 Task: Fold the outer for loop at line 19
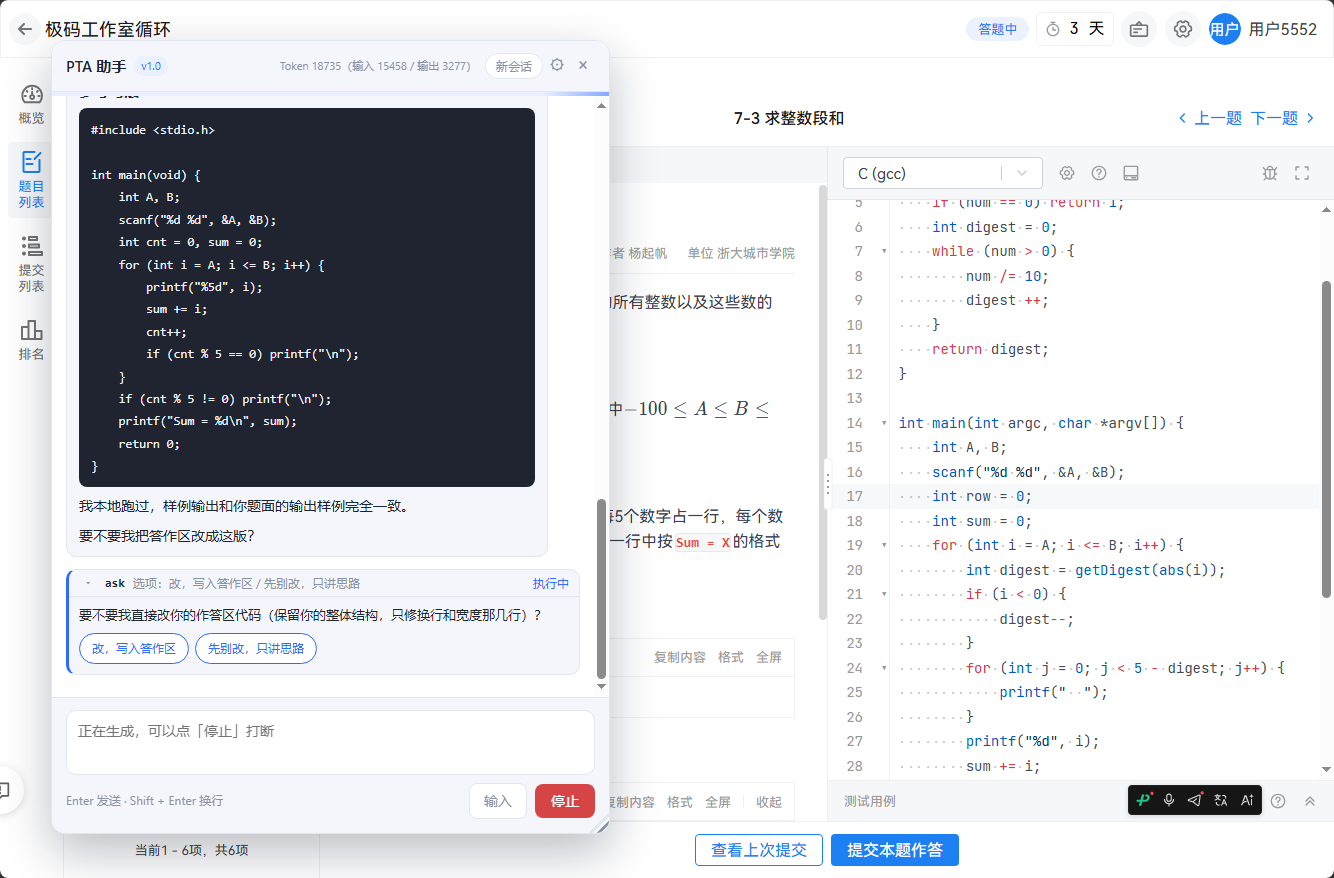[884, 545]
